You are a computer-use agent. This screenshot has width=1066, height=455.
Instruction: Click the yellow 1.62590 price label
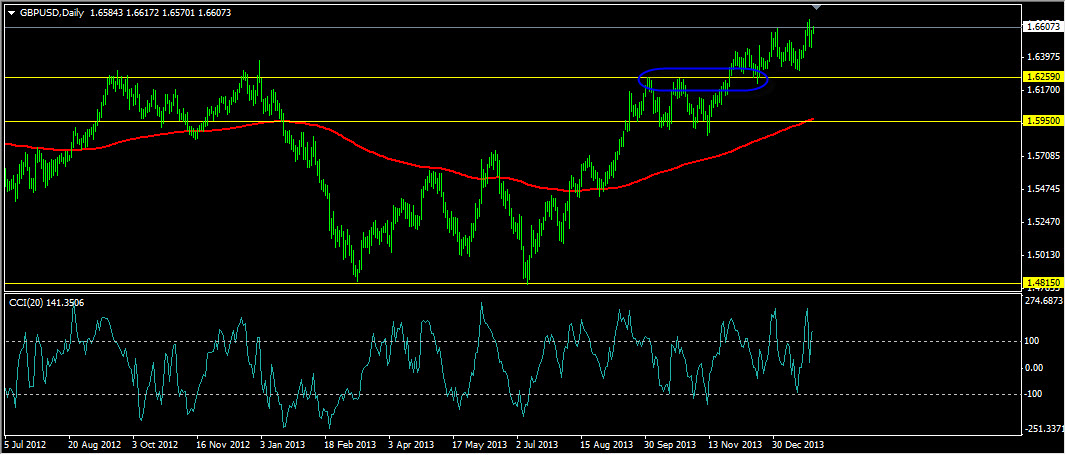1043,78
